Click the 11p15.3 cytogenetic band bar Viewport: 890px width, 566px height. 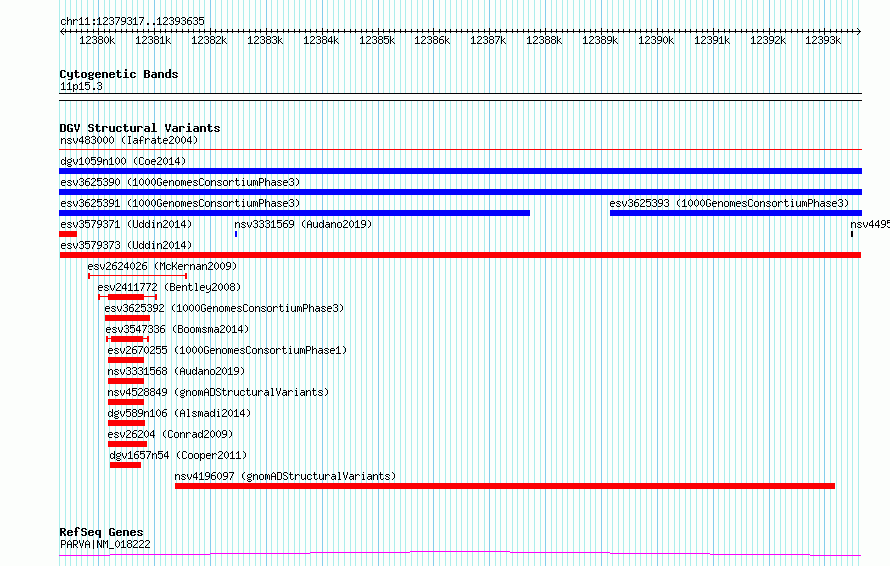pos(460,97)
